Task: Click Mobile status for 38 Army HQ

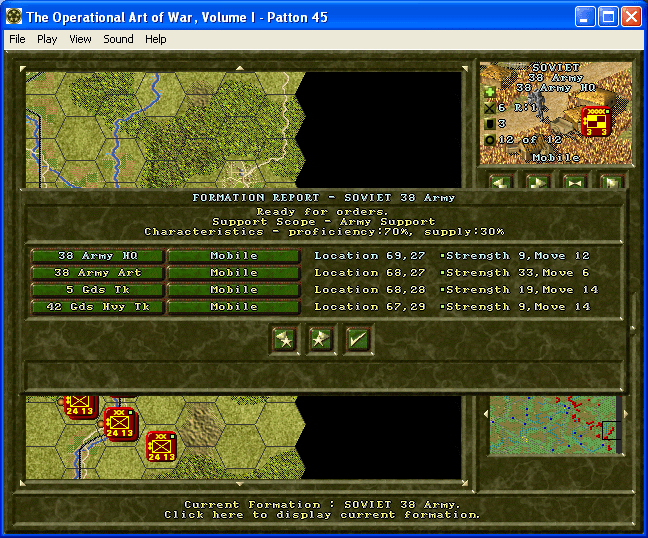Action: tap(234, 256)
